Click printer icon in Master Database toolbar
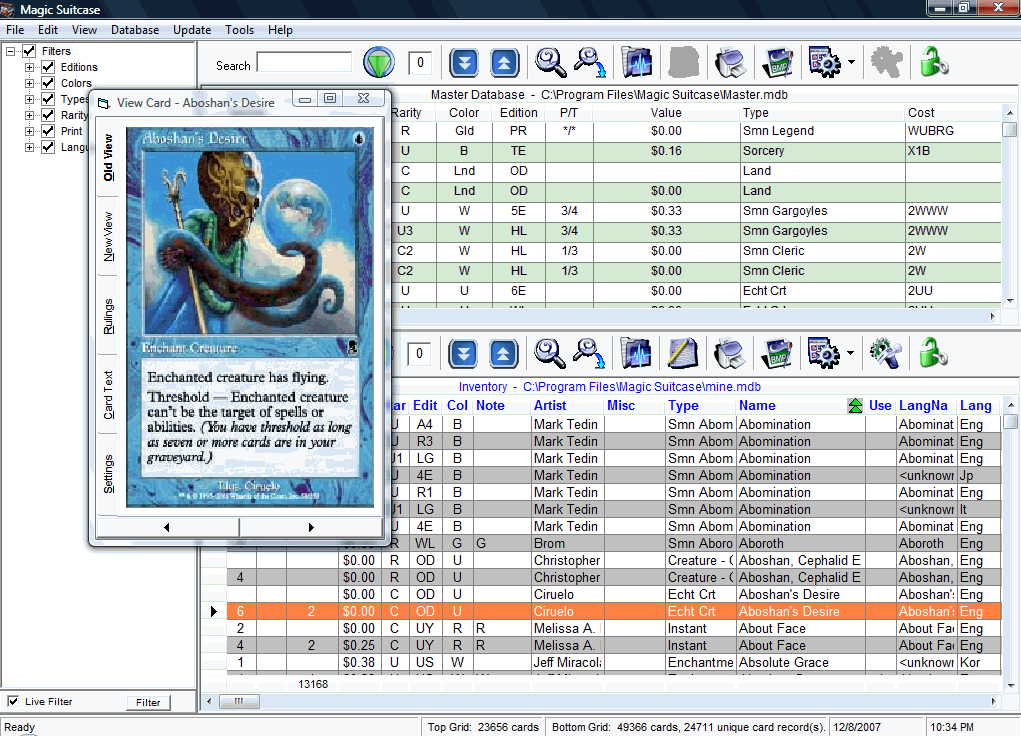Image resolution: width=1021 pixels, height=736 pixels. [x=731, y=63]
